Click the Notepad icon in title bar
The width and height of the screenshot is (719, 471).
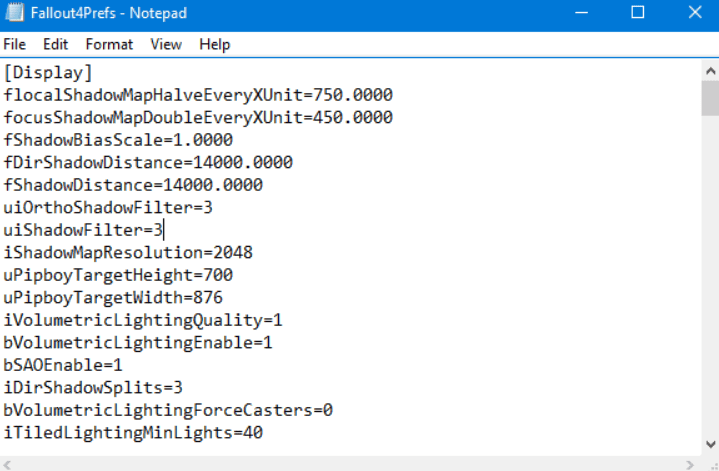15,12
